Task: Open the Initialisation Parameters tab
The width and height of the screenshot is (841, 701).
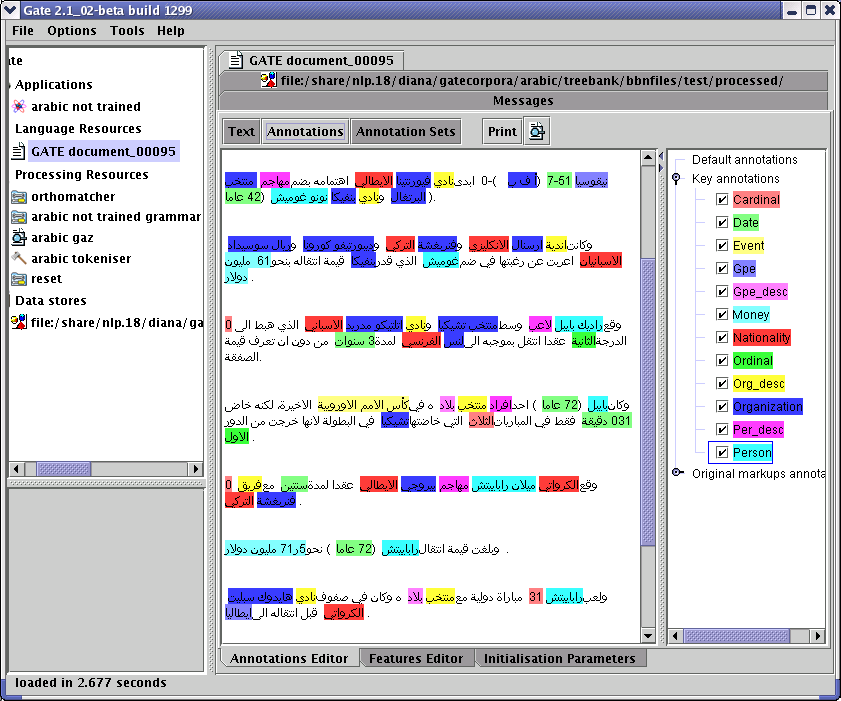Action: [559, 658]
